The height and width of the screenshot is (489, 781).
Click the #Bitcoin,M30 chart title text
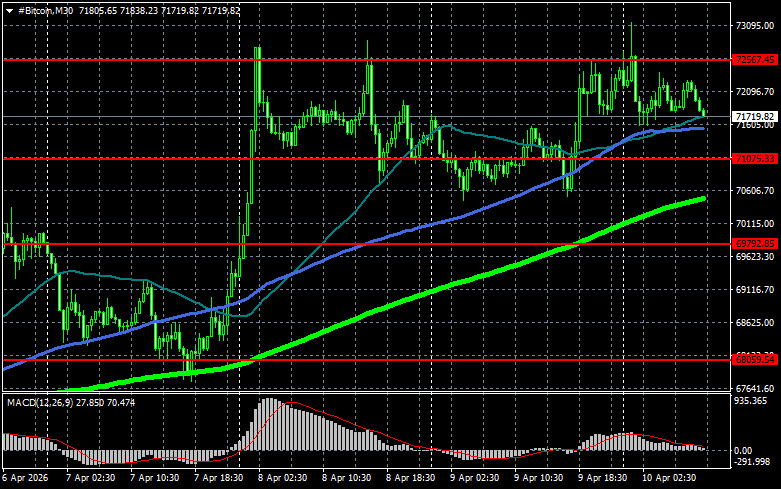coord(46,8)
